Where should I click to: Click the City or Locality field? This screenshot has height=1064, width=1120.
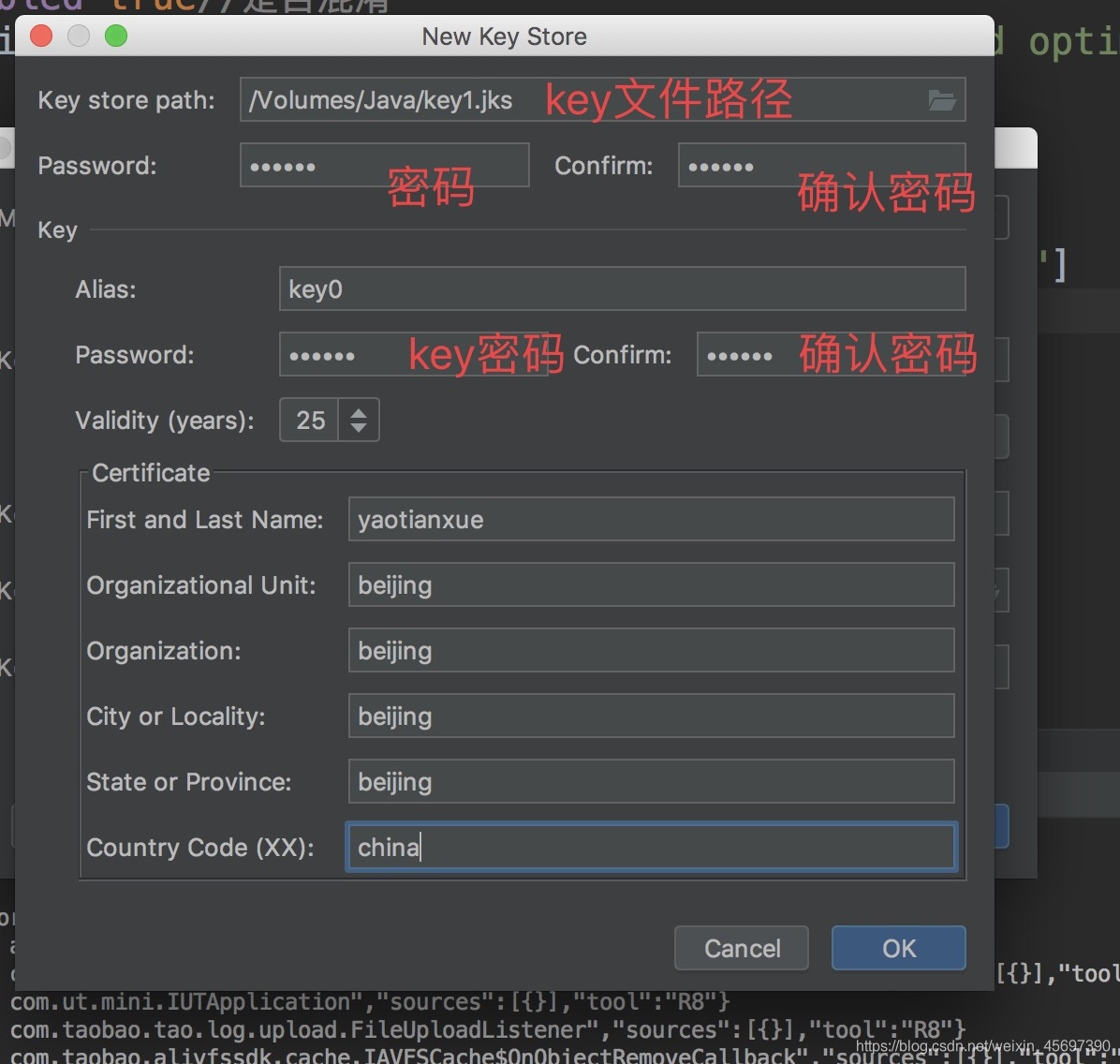pyautogui.click(x=652, y=716)
